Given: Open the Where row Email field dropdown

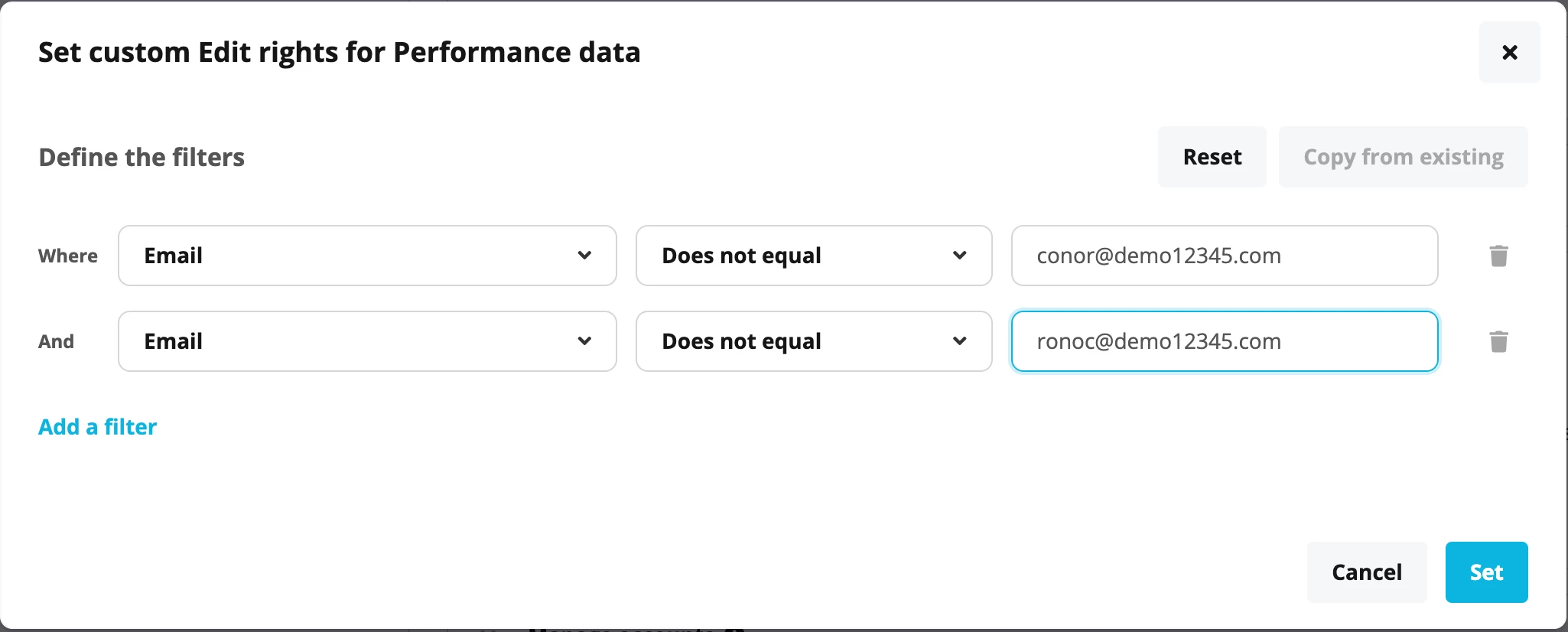Looking at the screenshot, I should click(x=367, y=256).
